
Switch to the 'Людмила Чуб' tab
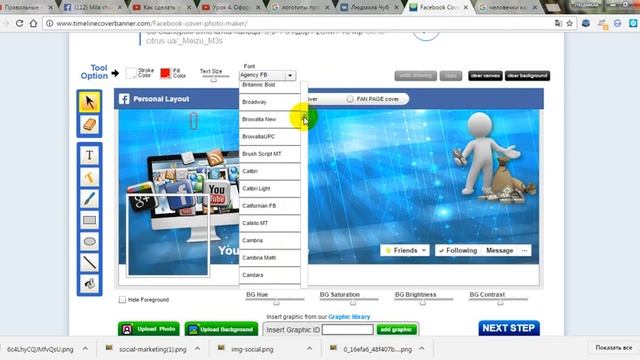pos(370,7)
